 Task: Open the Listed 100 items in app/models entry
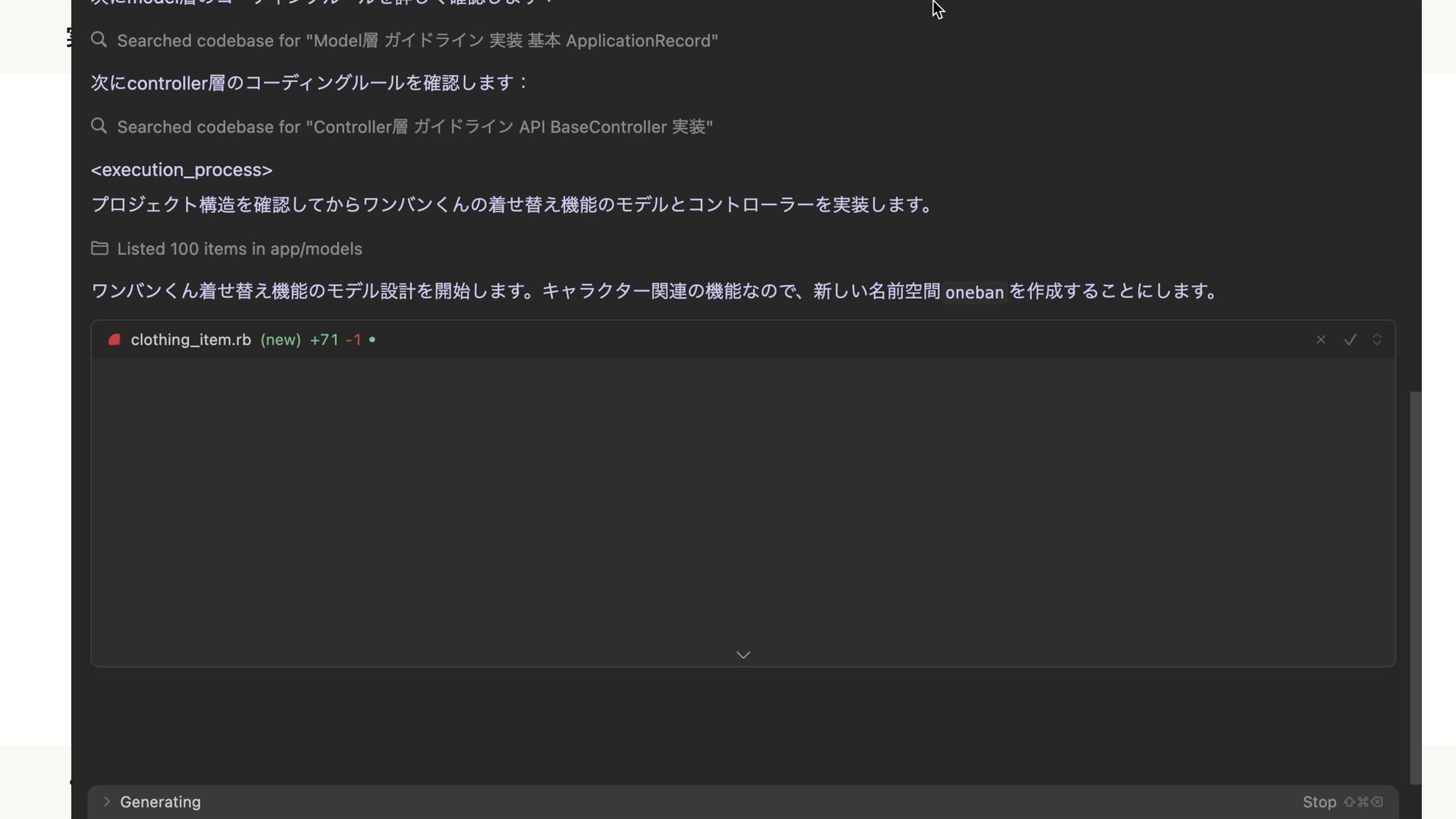[240, 249]
